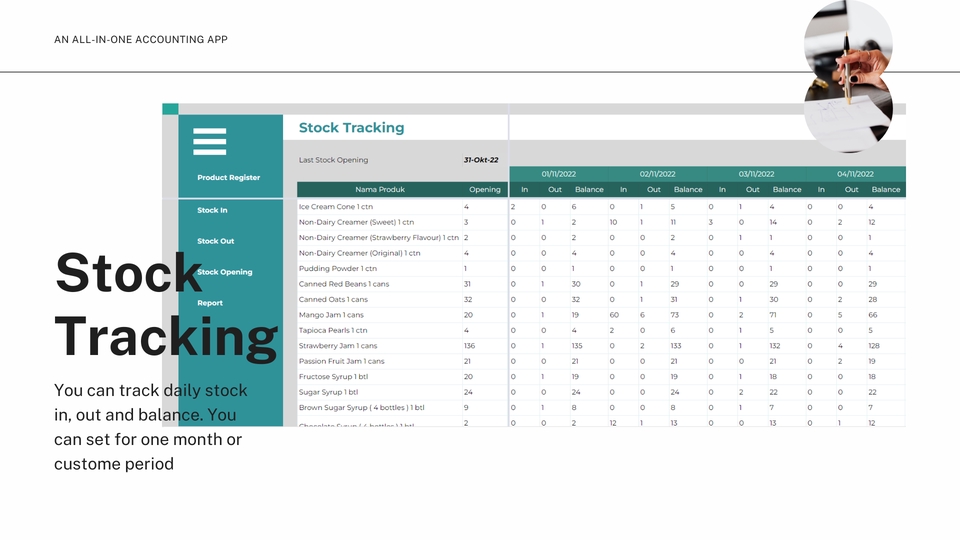Select Brown Sugar Syrup (4 bottles) row
The image size is (960, 540).
(361, 408)
